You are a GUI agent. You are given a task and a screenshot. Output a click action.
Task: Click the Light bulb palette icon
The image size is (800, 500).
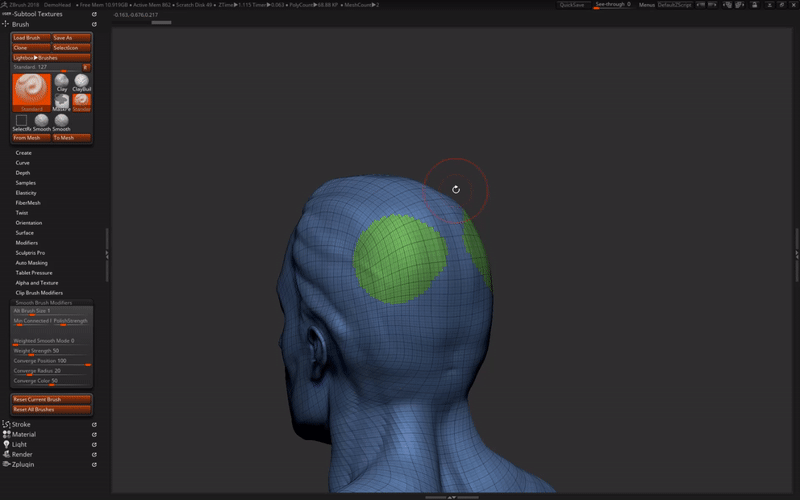click(x=6, y=444)
